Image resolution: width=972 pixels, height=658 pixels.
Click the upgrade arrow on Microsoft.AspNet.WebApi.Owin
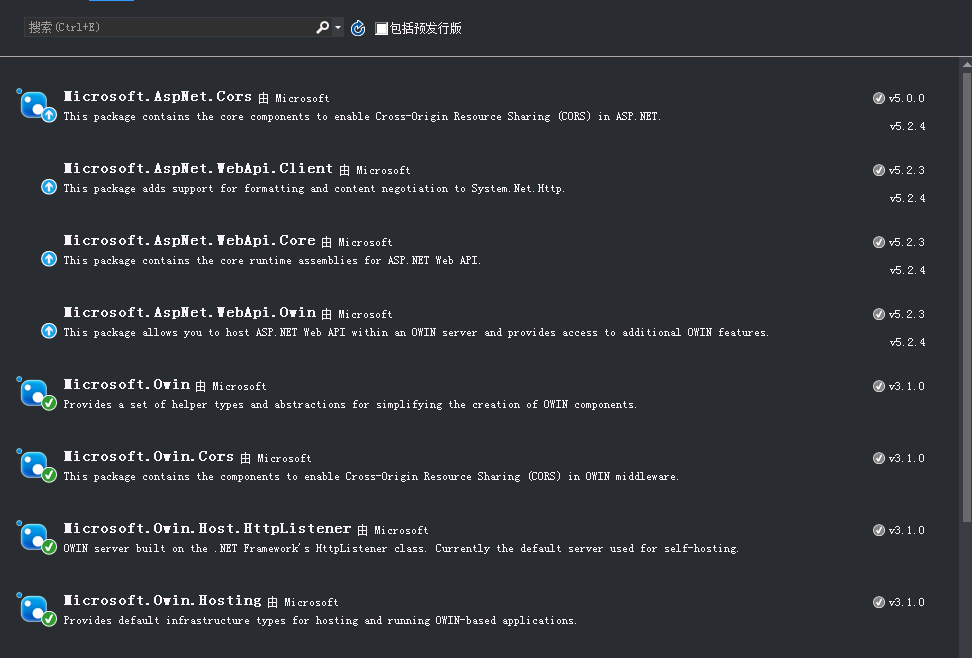48,330
